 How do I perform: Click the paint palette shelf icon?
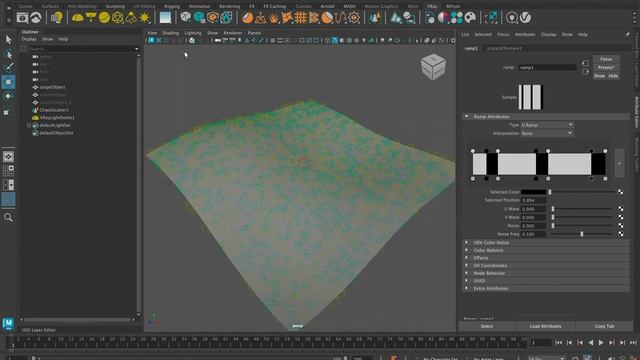pyautogui.click(x=470, y=18)
